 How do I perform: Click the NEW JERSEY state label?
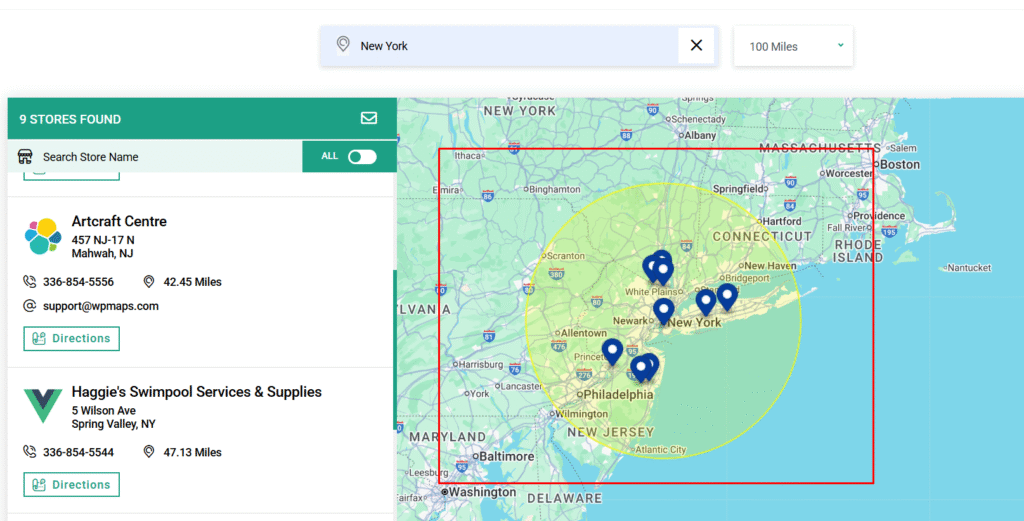click(611, 432)
